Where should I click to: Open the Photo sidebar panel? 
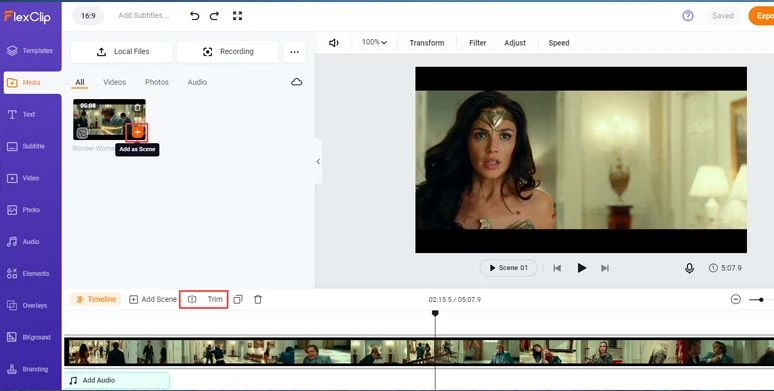(x=24, y=210)
